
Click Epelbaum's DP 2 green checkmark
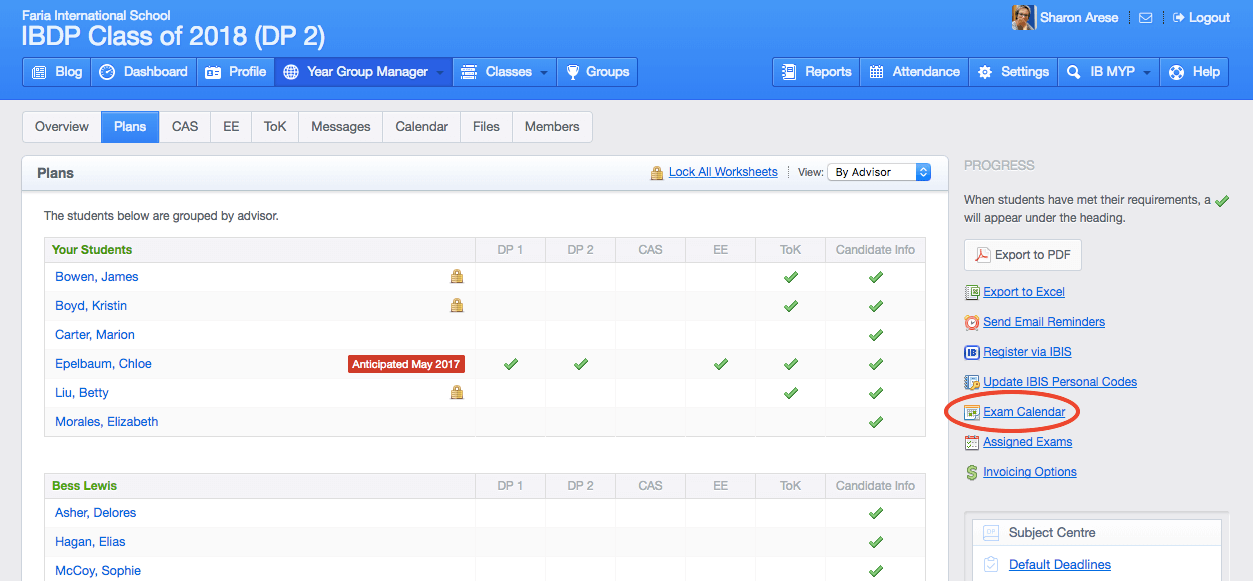[581, 364]
